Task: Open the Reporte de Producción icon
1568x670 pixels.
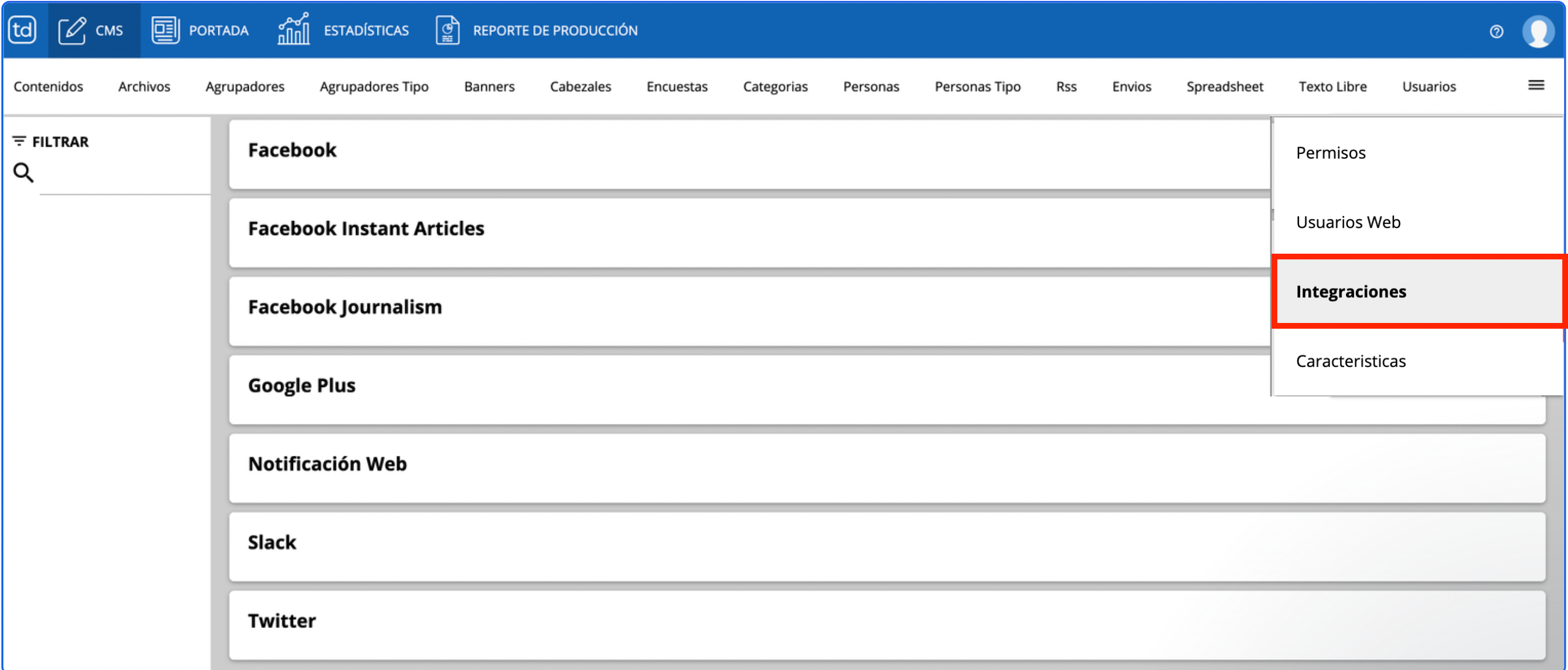Action: [x=448, y=30]
